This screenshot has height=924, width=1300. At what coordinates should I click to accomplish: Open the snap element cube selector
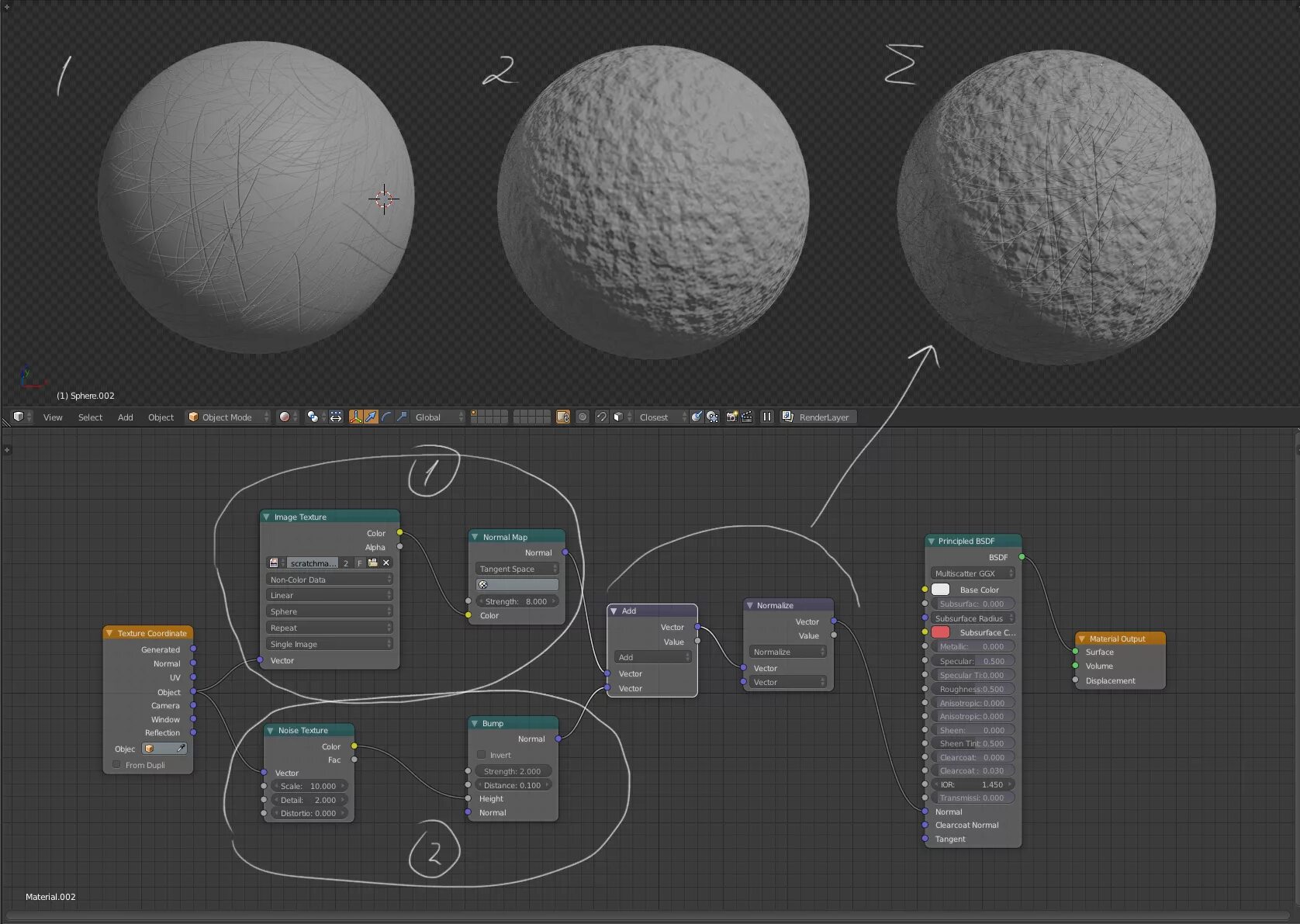point(622,417)
